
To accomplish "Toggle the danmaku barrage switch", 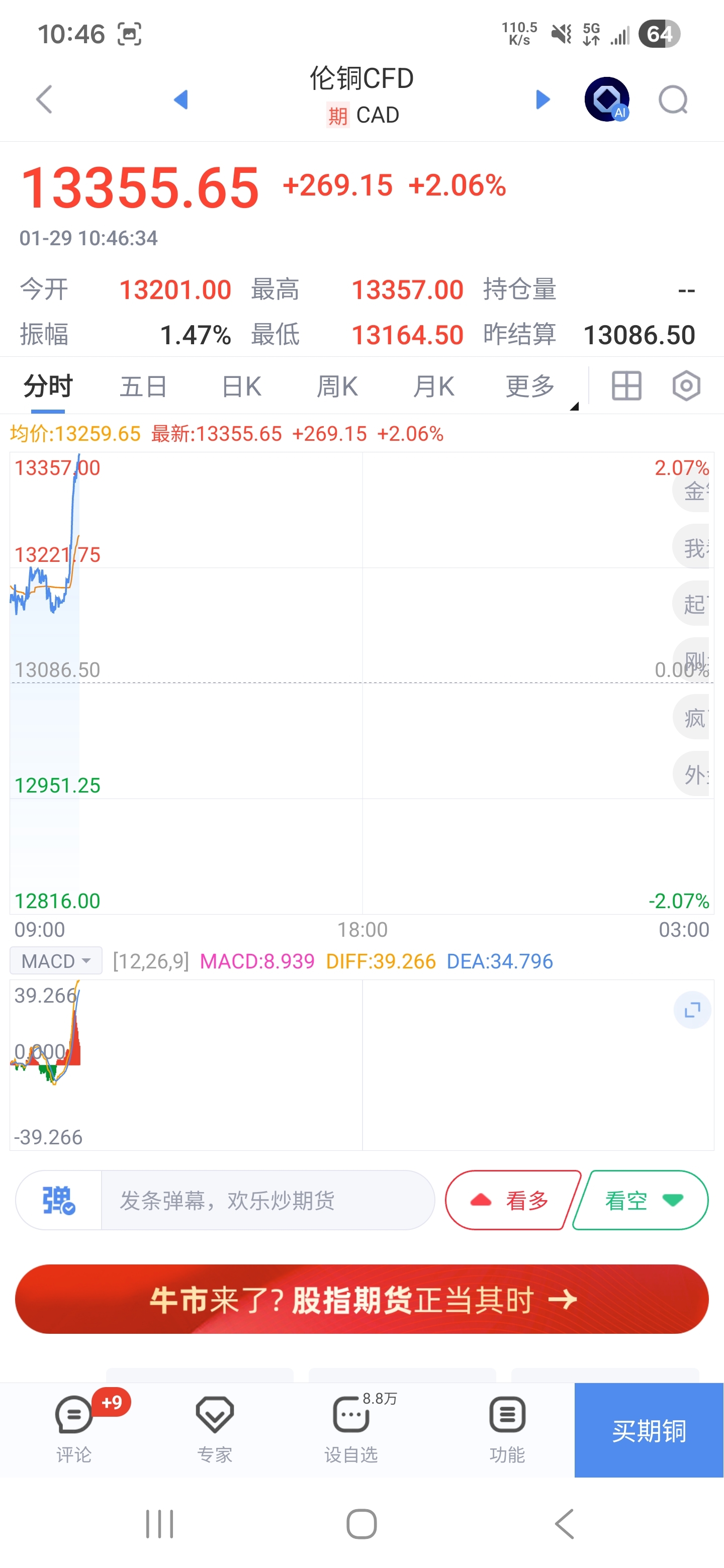I will point(58,1200).
